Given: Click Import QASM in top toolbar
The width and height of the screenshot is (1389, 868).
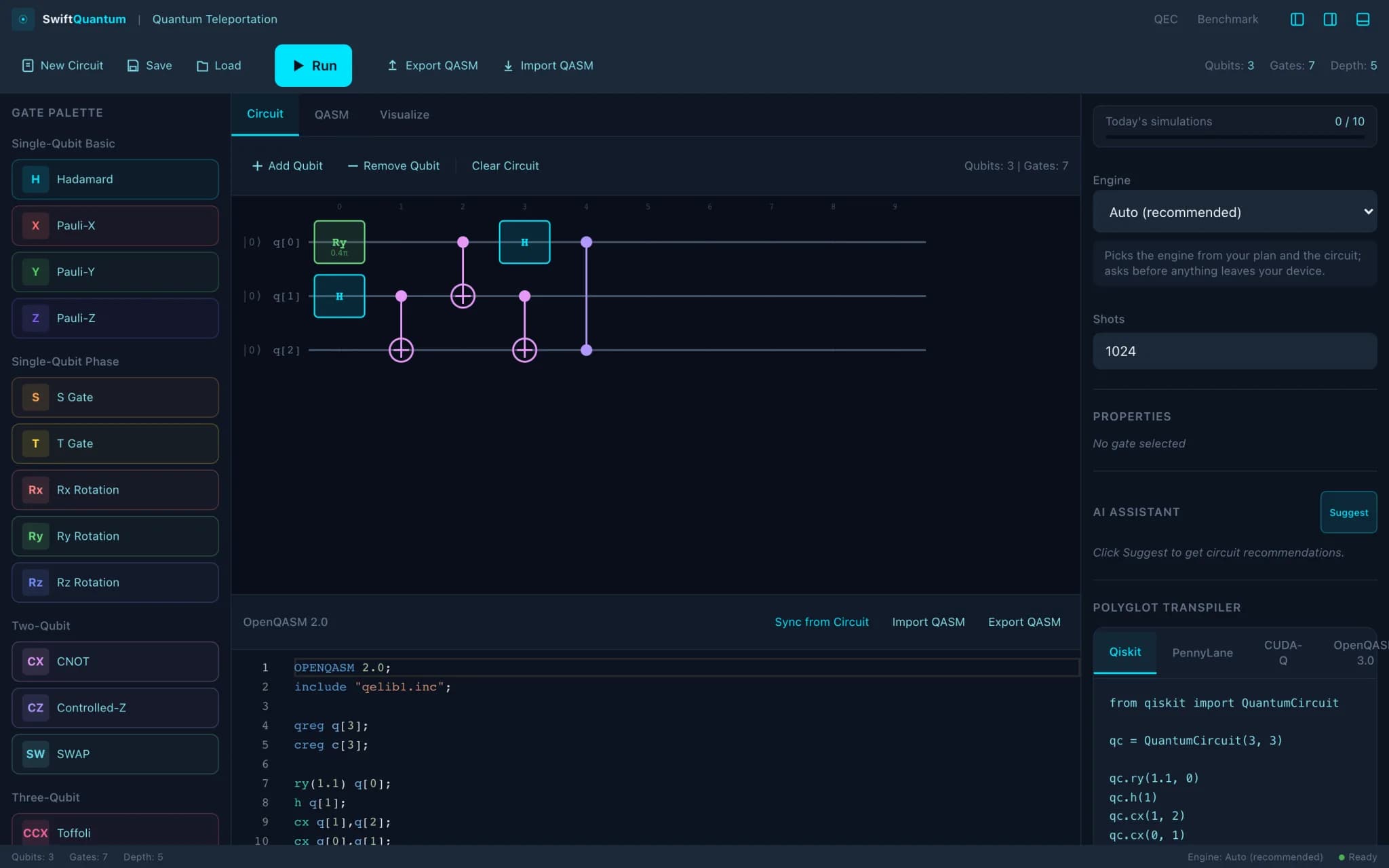Looking at the screenshot, I should [548, 65].
